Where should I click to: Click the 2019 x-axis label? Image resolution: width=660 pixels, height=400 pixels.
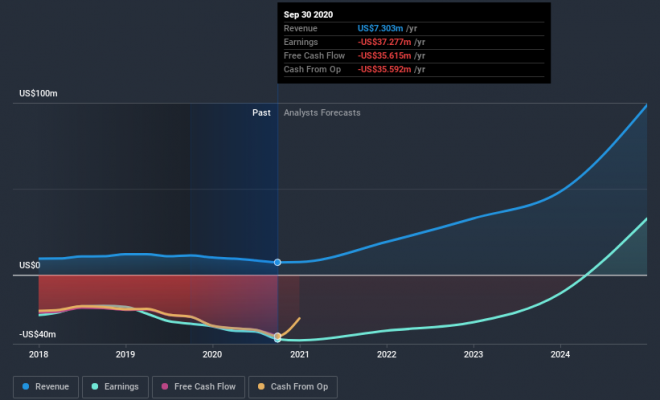tap(125, 354)
